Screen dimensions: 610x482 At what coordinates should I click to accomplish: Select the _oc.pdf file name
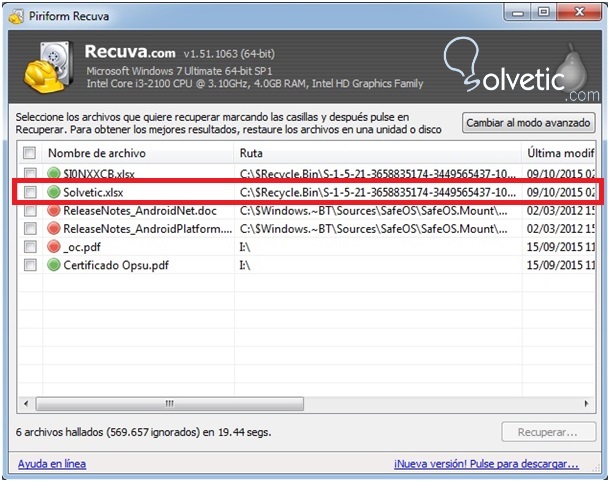coord(82,247)
